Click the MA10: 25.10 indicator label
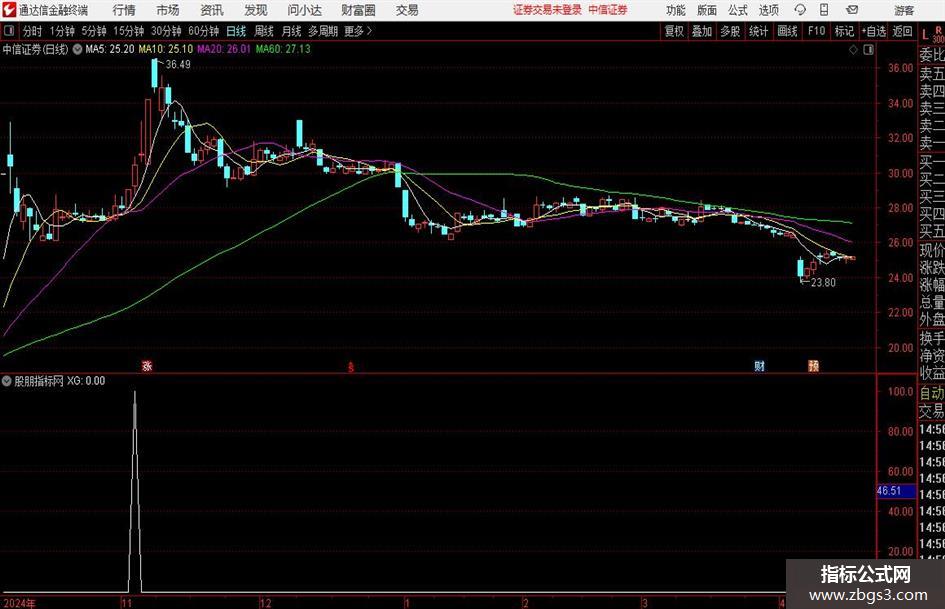Screen dimensions: 945x609 (166, 49)
